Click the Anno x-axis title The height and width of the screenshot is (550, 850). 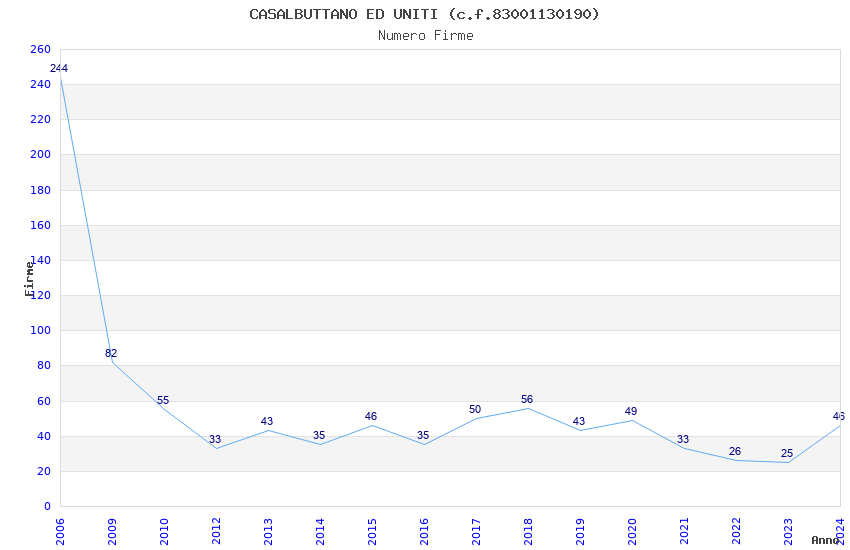[x=825, y=540]
